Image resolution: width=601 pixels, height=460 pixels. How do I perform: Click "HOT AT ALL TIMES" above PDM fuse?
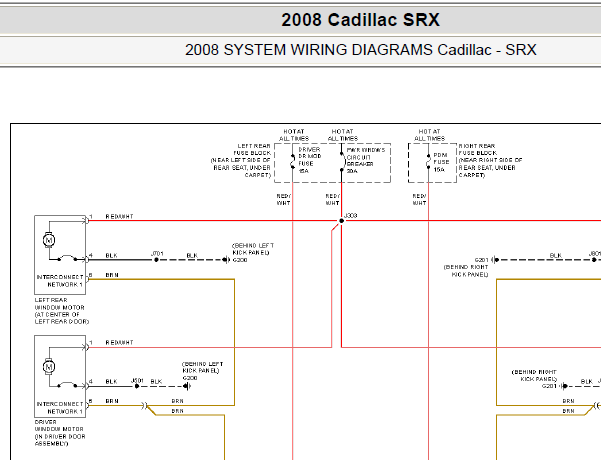pos(429,135)
